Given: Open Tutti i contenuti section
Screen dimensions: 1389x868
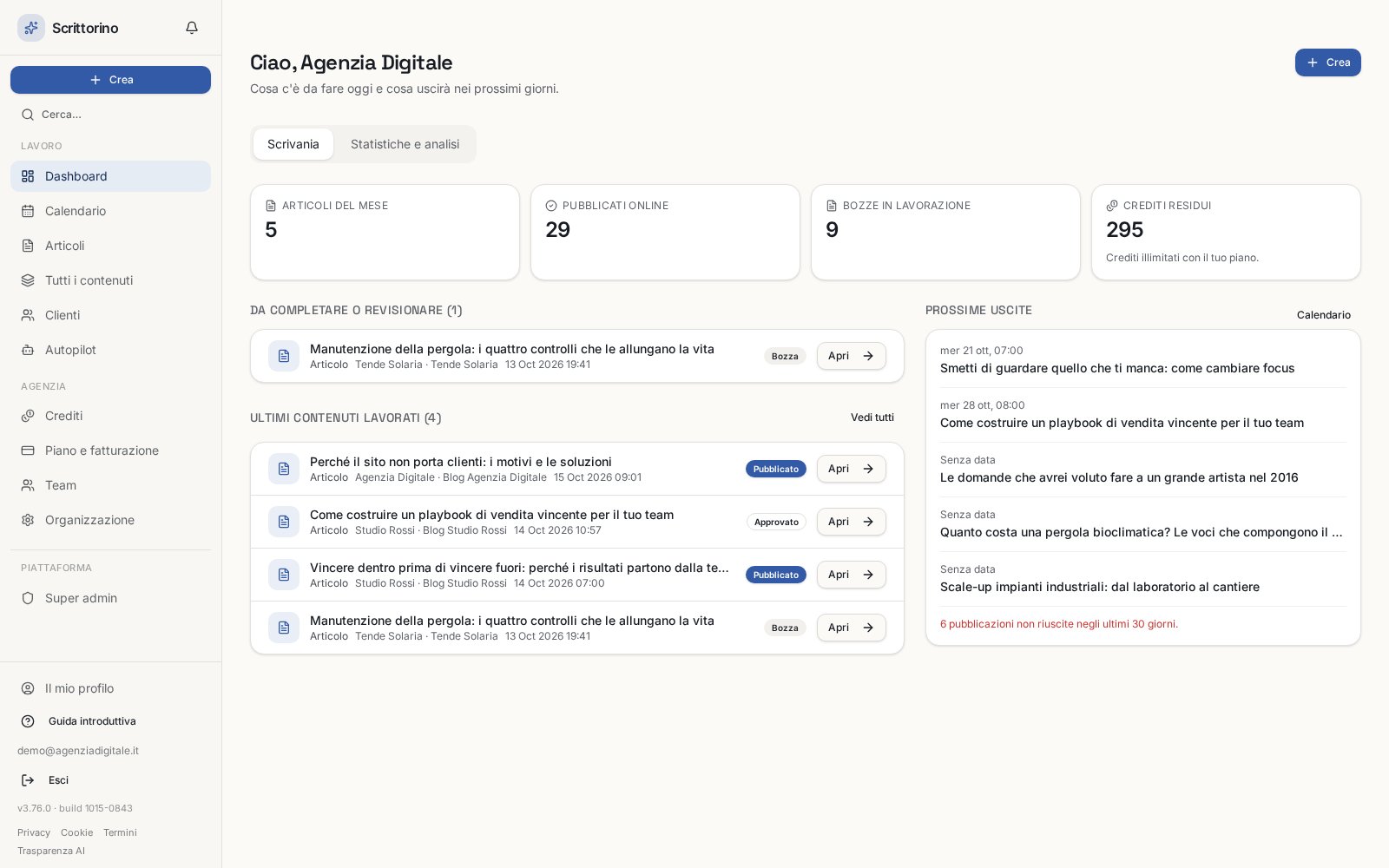Looking at the screenshot, I should [110, 280].
